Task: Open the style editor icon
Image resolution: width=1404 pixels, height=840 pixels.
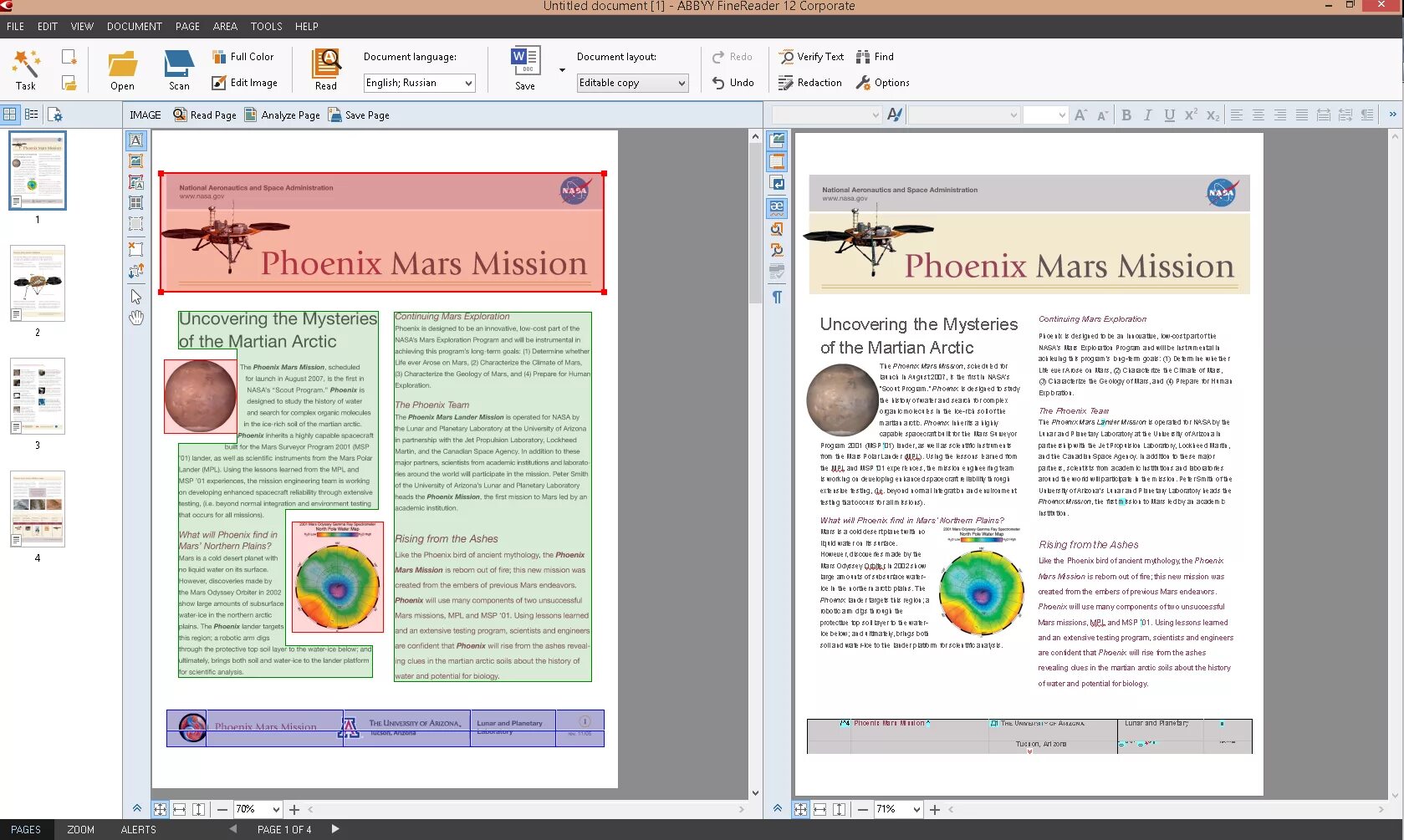Action: point(895,115)
